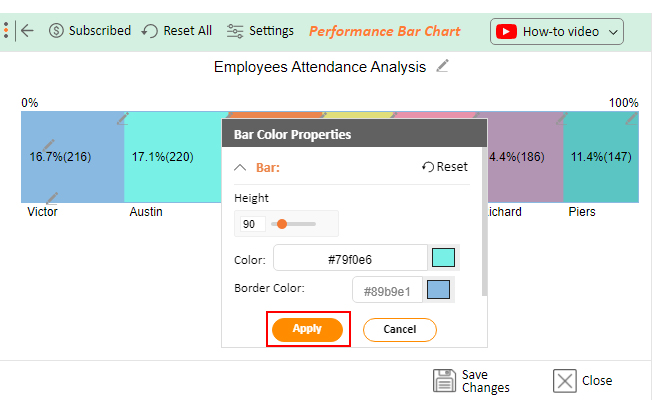Click the Apply button
The height and width of the screenshot is (413, 652).
307,329
